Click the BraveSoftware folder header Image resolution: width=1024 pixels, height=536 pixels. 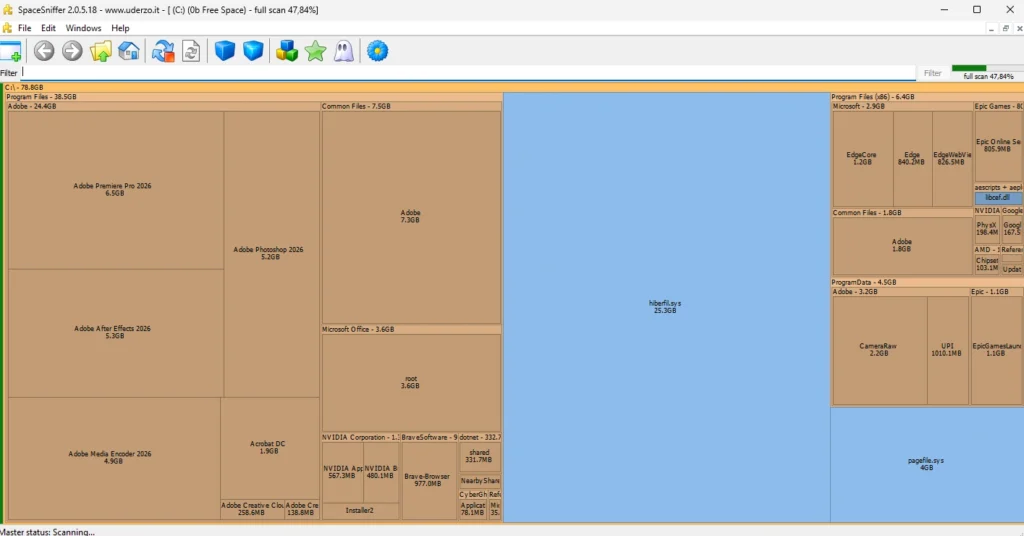pyautogui.click(x=429, y=437)
